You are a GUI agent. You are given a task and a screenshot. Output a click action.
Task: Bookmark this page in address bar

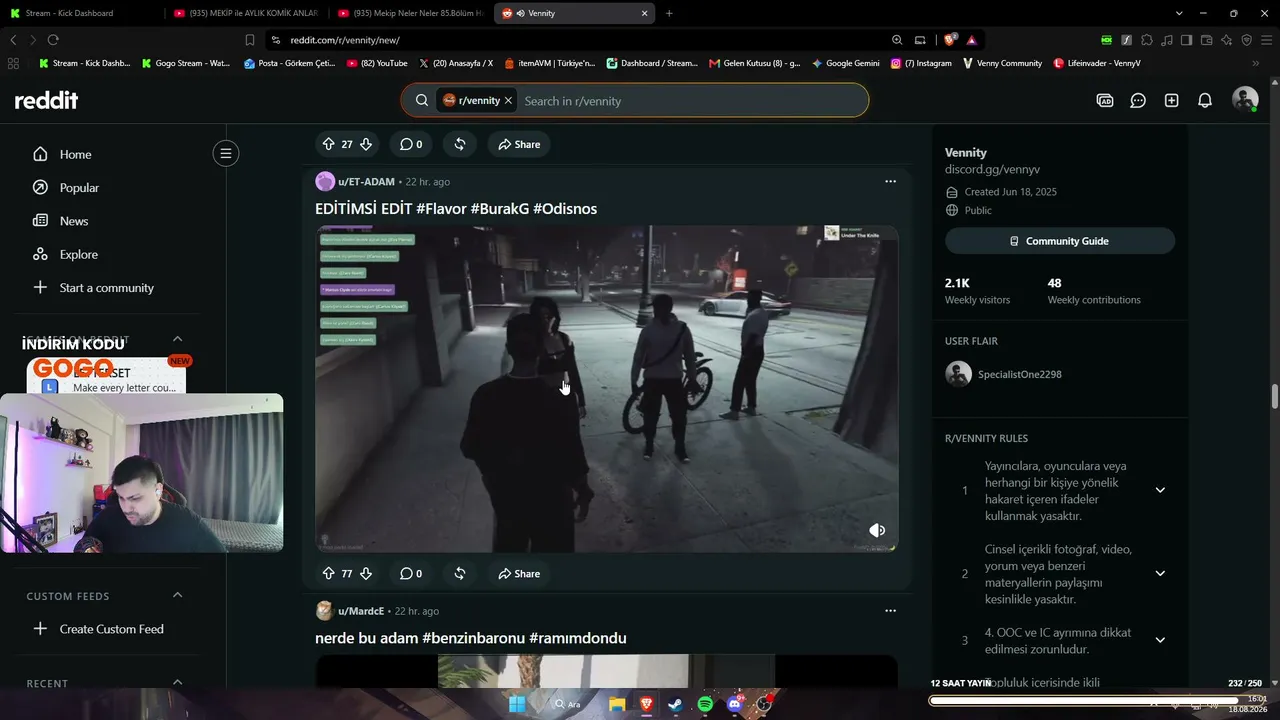tap(250, 40)
